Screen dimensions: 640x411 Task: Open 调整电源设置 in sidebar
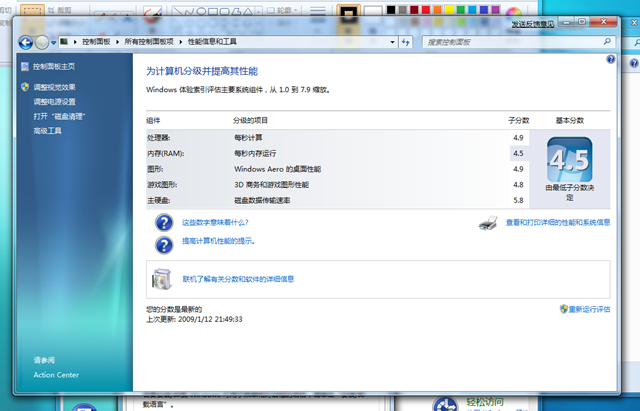pyautogui.click(x=54, y=102)
